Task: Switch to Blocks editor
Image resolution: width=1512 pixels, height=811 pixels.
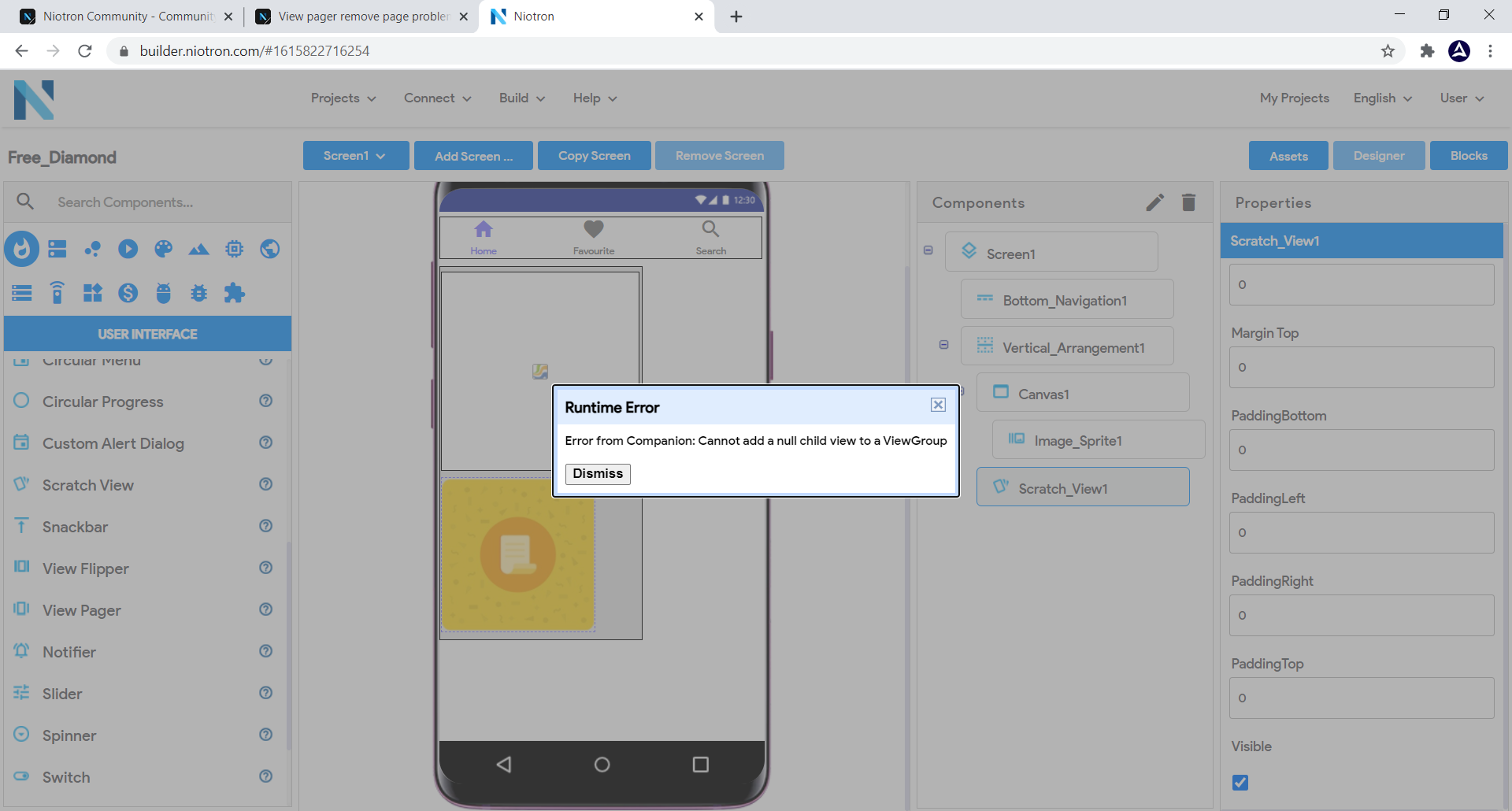Action: pos(1469,156)
